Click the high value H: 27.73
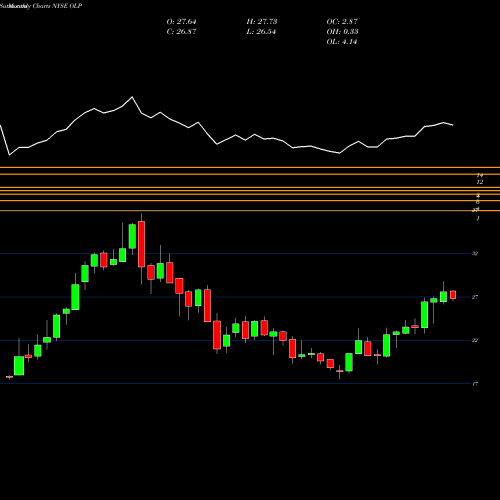500x500 pixels. click(262, 22)
